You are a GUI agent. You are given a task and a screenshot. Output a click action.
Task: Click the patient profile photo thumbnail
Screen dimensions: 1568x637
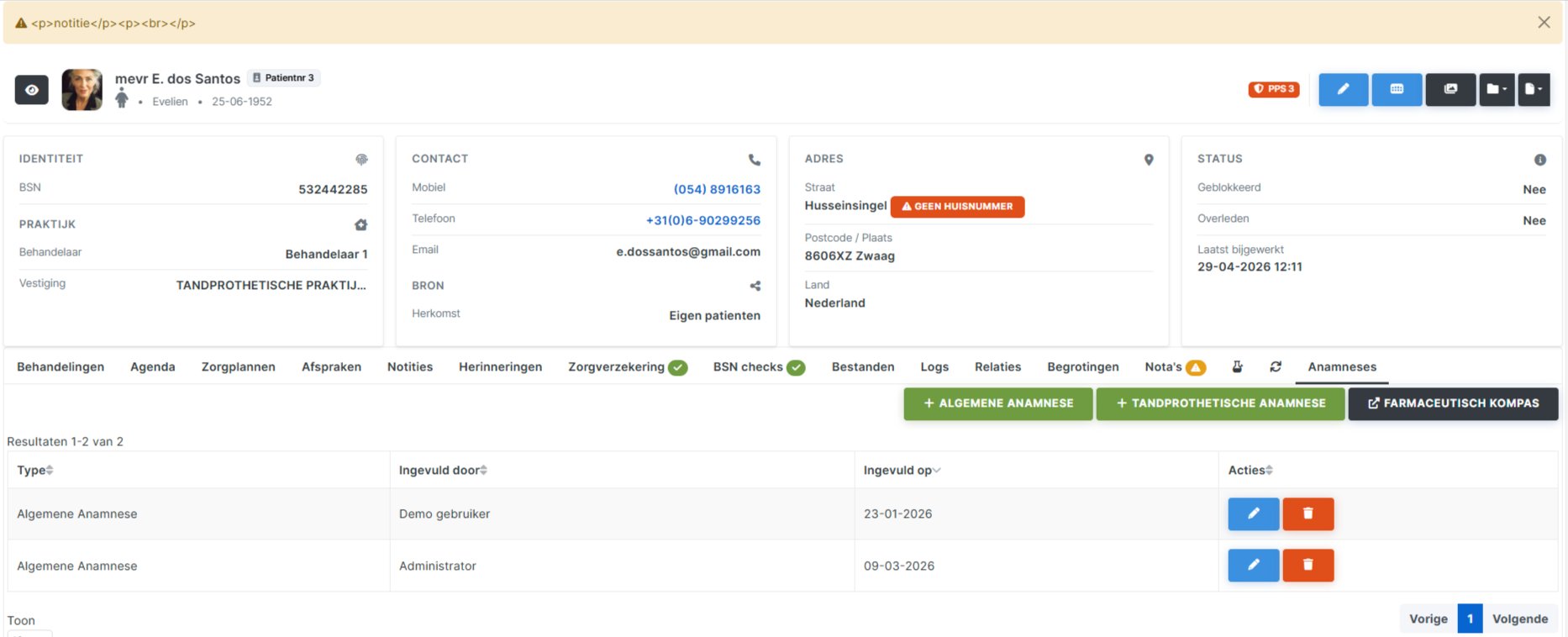[x=82, y=90]
